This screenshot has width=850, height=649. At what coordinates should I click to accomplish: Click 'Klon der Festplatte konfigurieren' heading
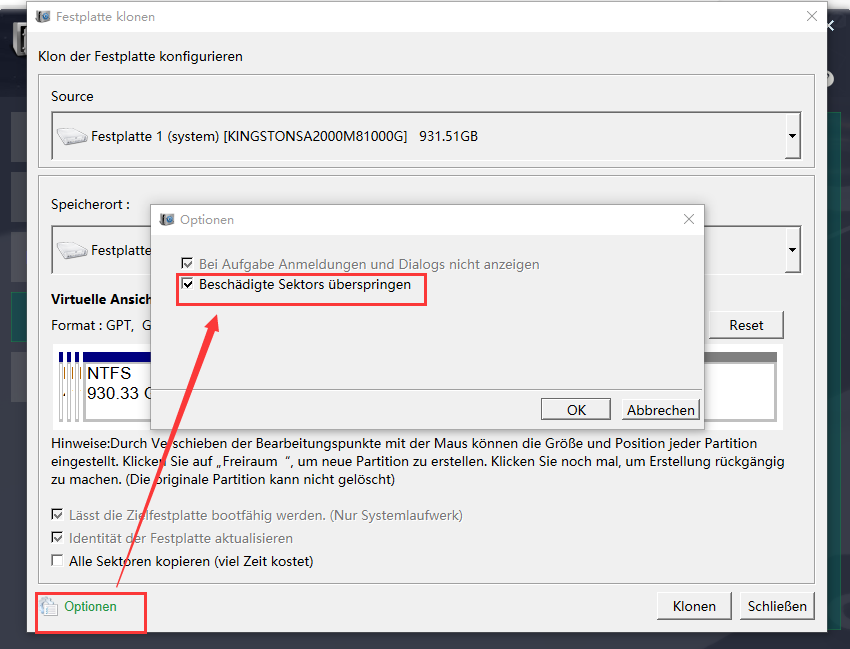pos(140,56)
